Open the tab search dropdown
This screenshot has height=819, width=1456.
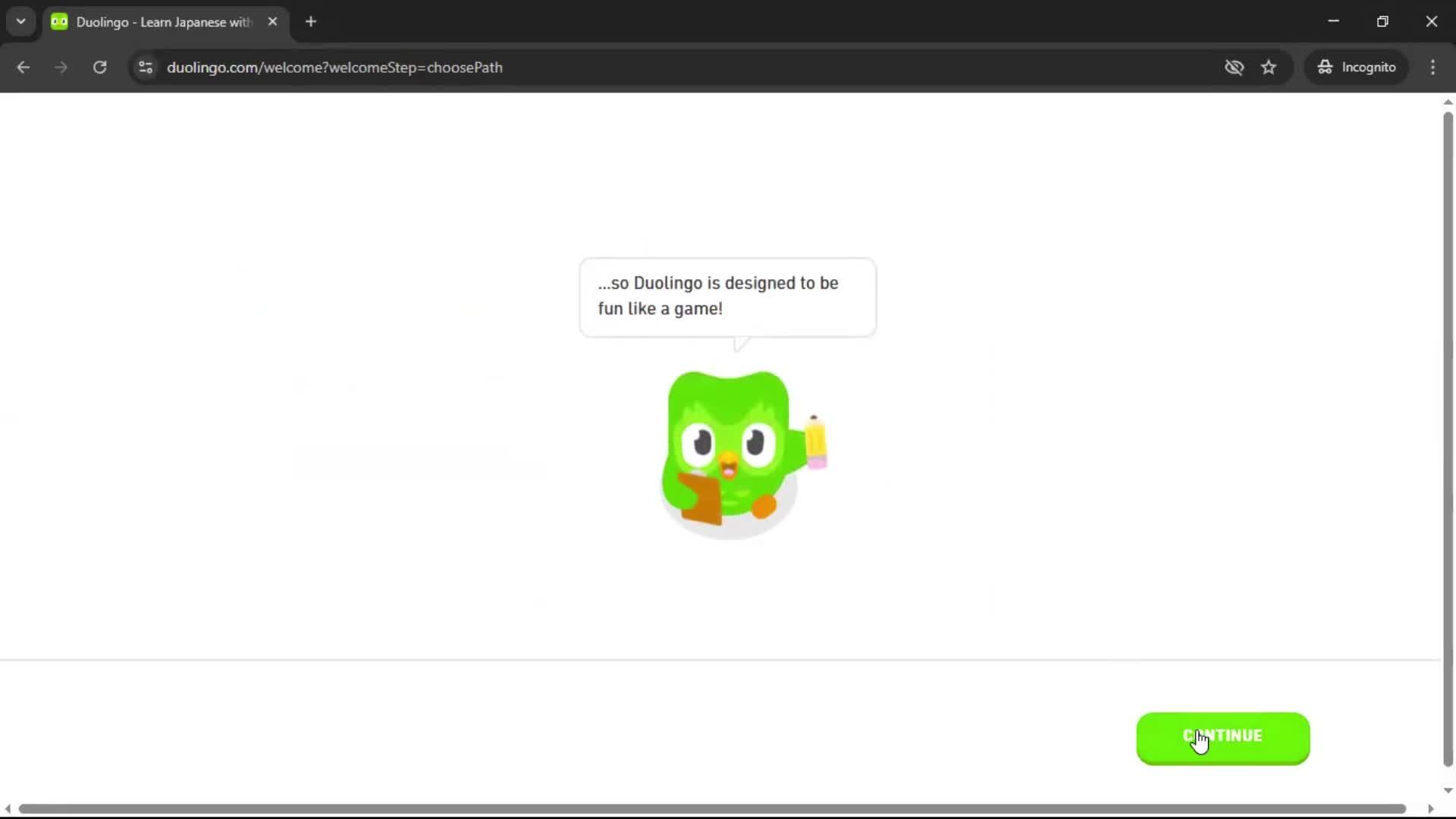[x=20, y=21]
